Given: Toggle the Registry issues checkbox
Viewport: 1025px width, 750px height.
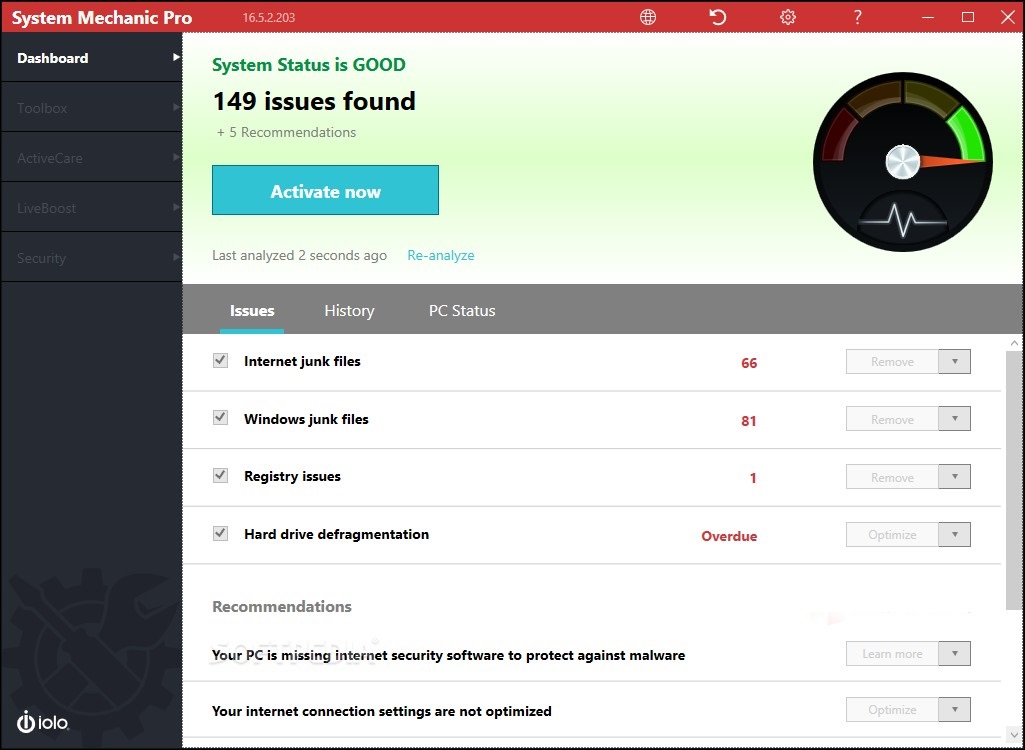Looking at the screenshot, I should point(220,475).
